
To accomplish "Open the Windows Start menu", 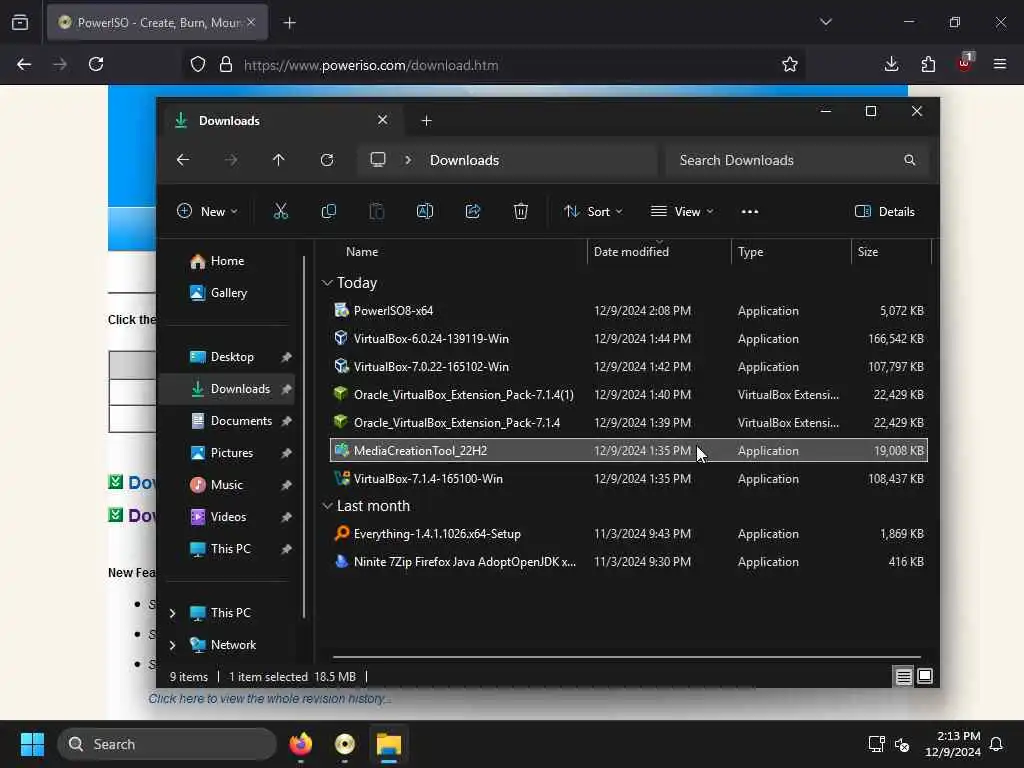I will click(32, 744).
